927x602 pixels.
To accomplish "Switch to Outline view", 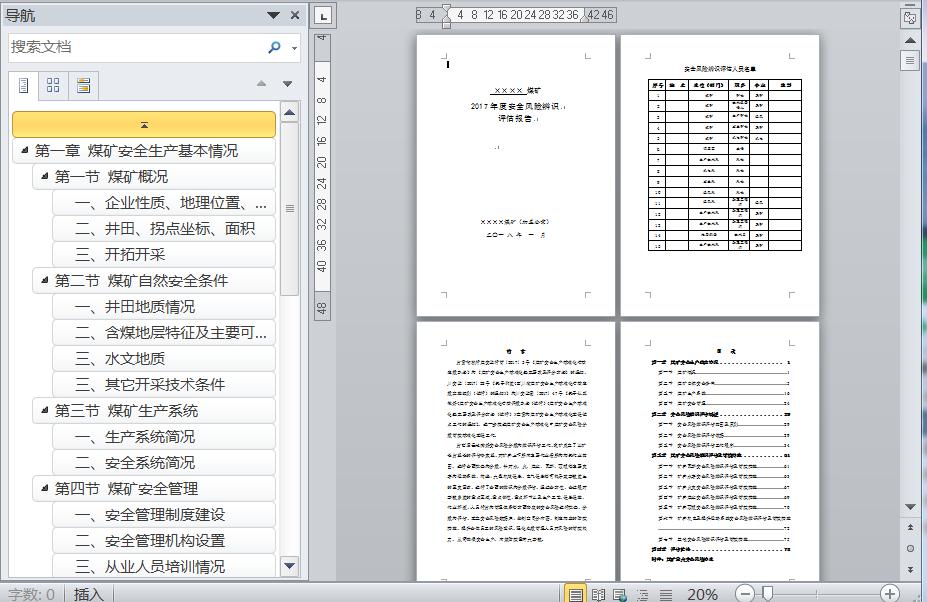I will pos(643,594).
